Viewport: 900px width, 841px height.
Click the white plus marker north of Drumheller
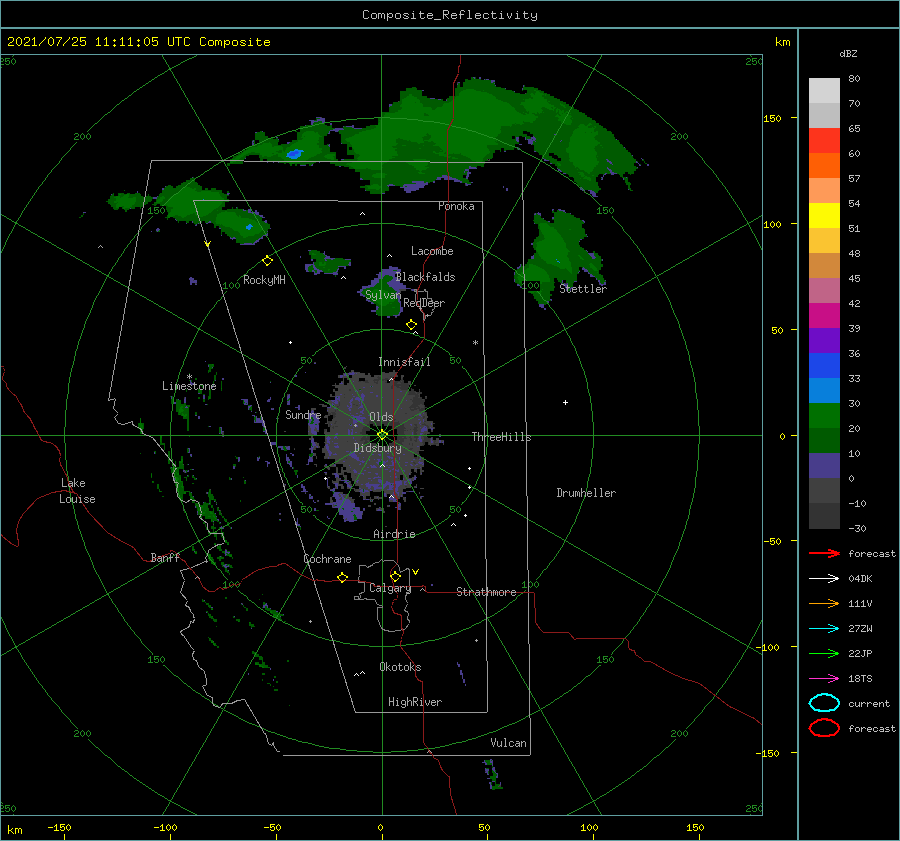[565, 402]
